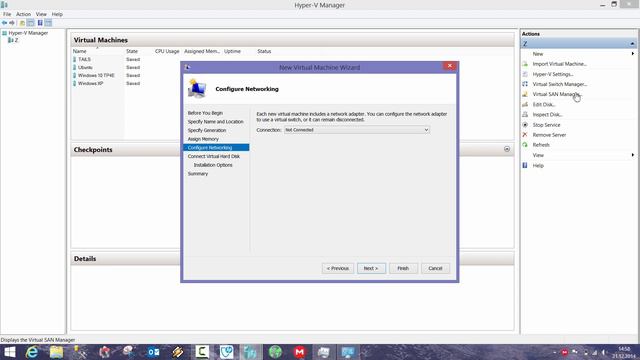Collapse the Checkpoints panel with its chevron
The width and height of the screenshot is (640, 360).
[x=507, y=149]
